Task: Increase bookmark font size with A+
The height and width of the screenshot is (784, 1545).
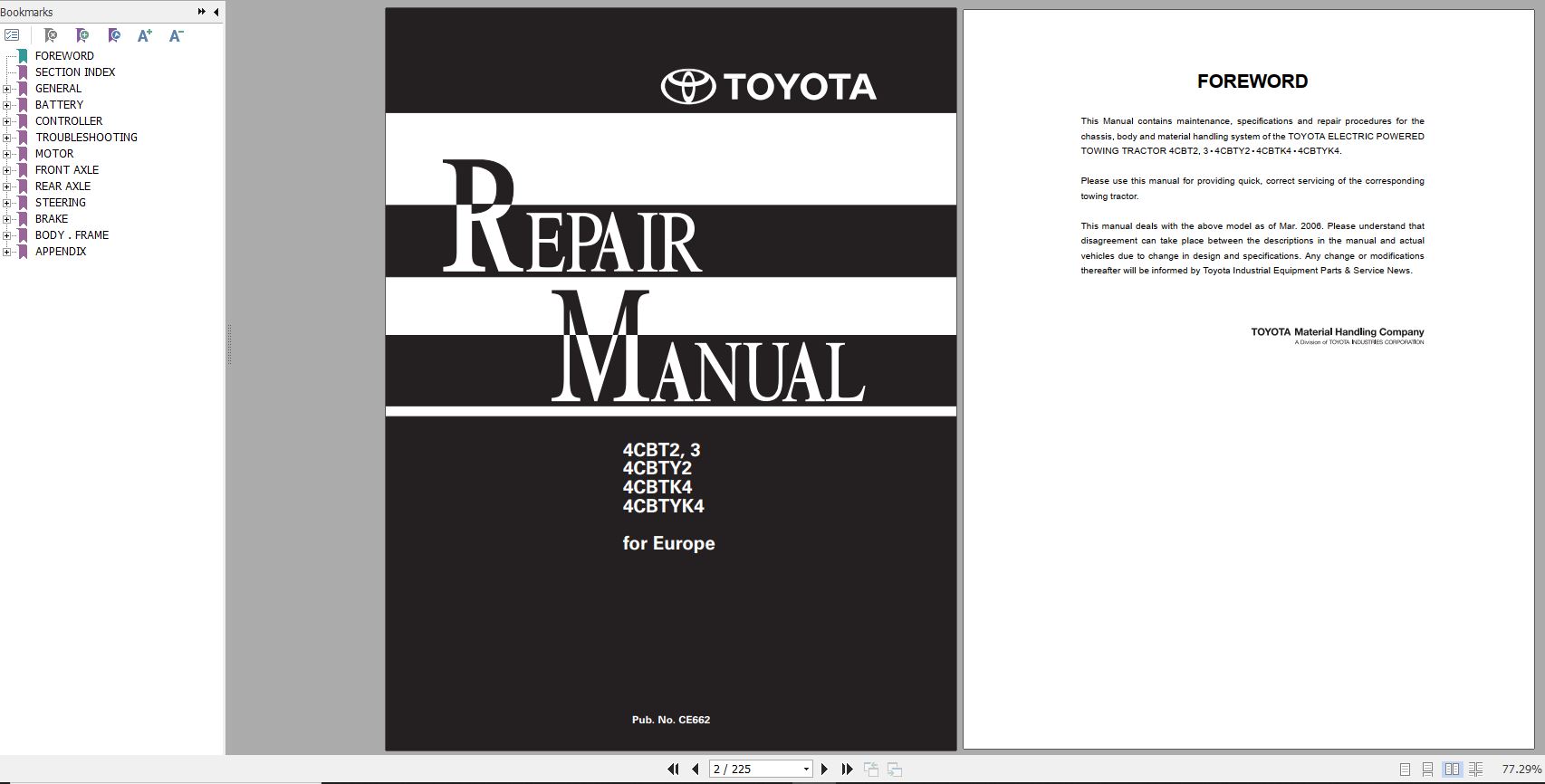Action: [x=145, y=35]
